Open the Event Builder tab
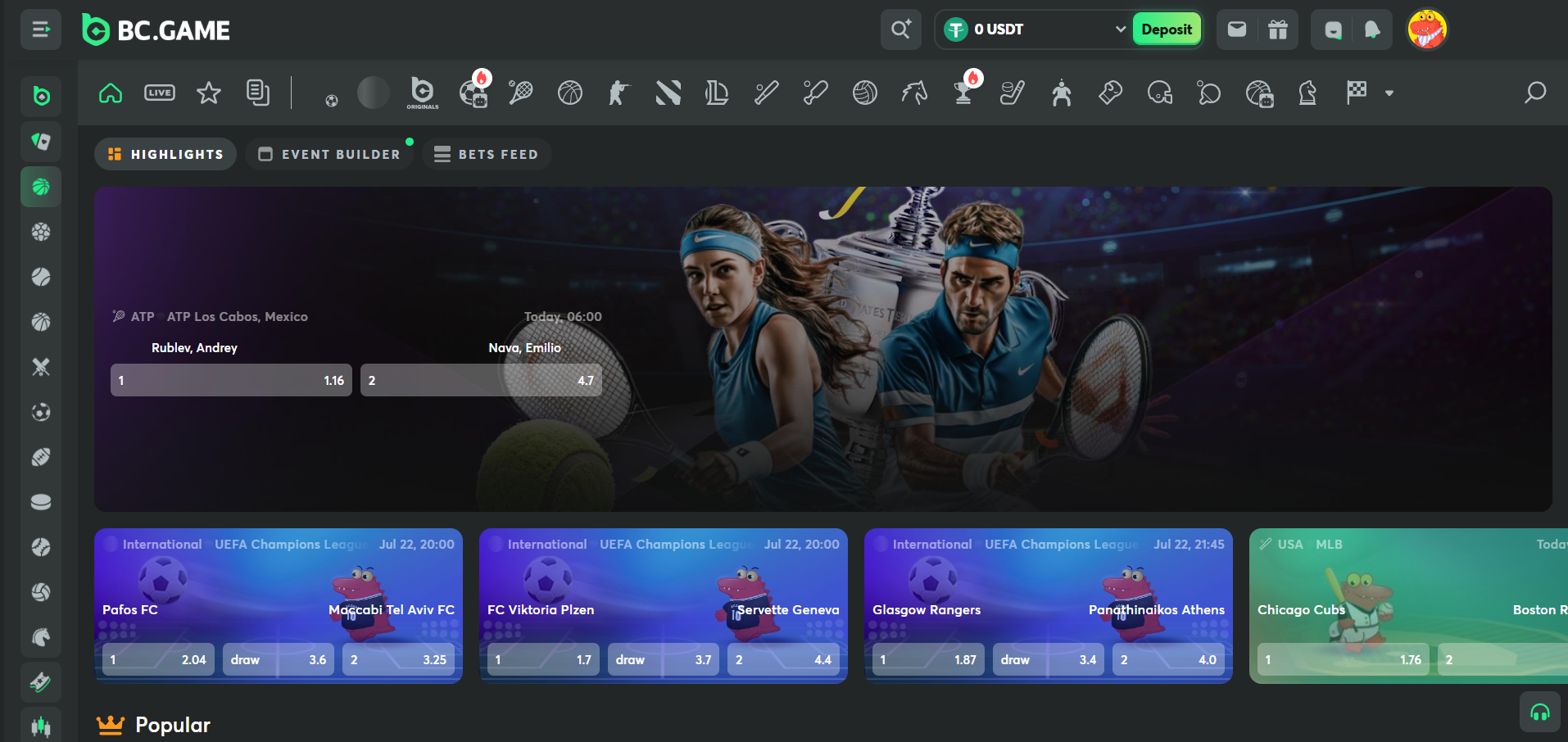The height and width of the screenshot is (742, 1568). pyautogui.click(x=329, y=154)
